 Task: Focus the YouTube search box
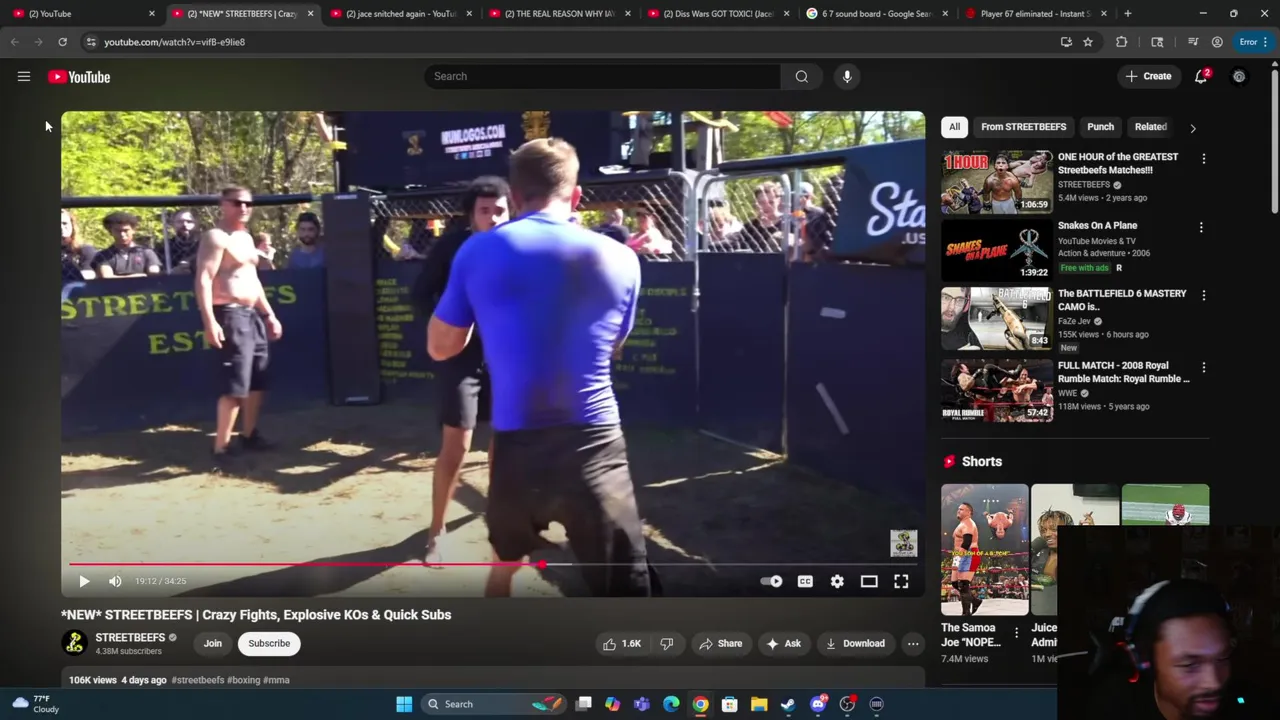(x=602, y=76)
